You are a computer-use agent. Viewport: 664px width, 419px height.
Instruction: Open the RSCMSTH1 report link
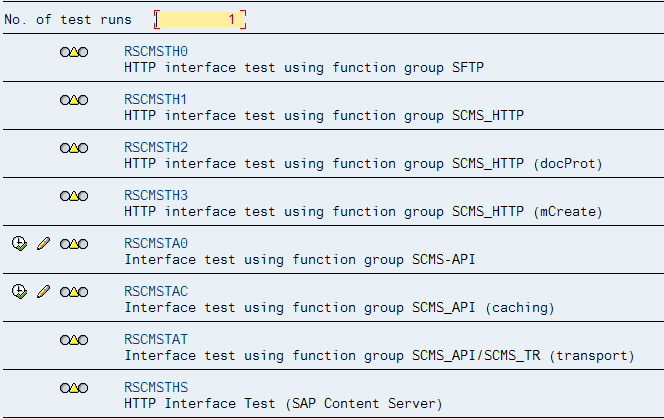[156, 99]
